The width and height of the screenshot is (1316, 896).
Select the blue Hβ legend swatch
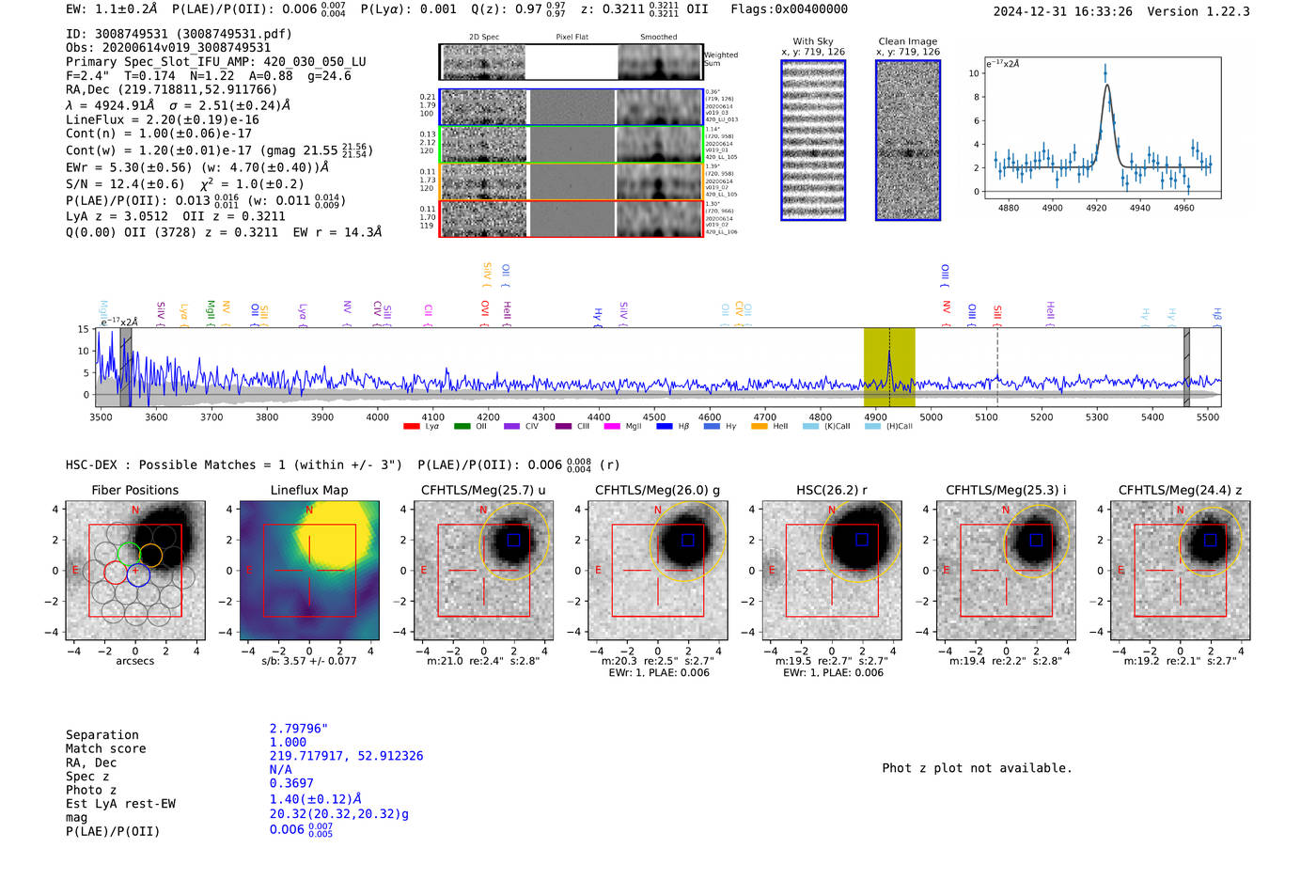(x=665, y=426)
